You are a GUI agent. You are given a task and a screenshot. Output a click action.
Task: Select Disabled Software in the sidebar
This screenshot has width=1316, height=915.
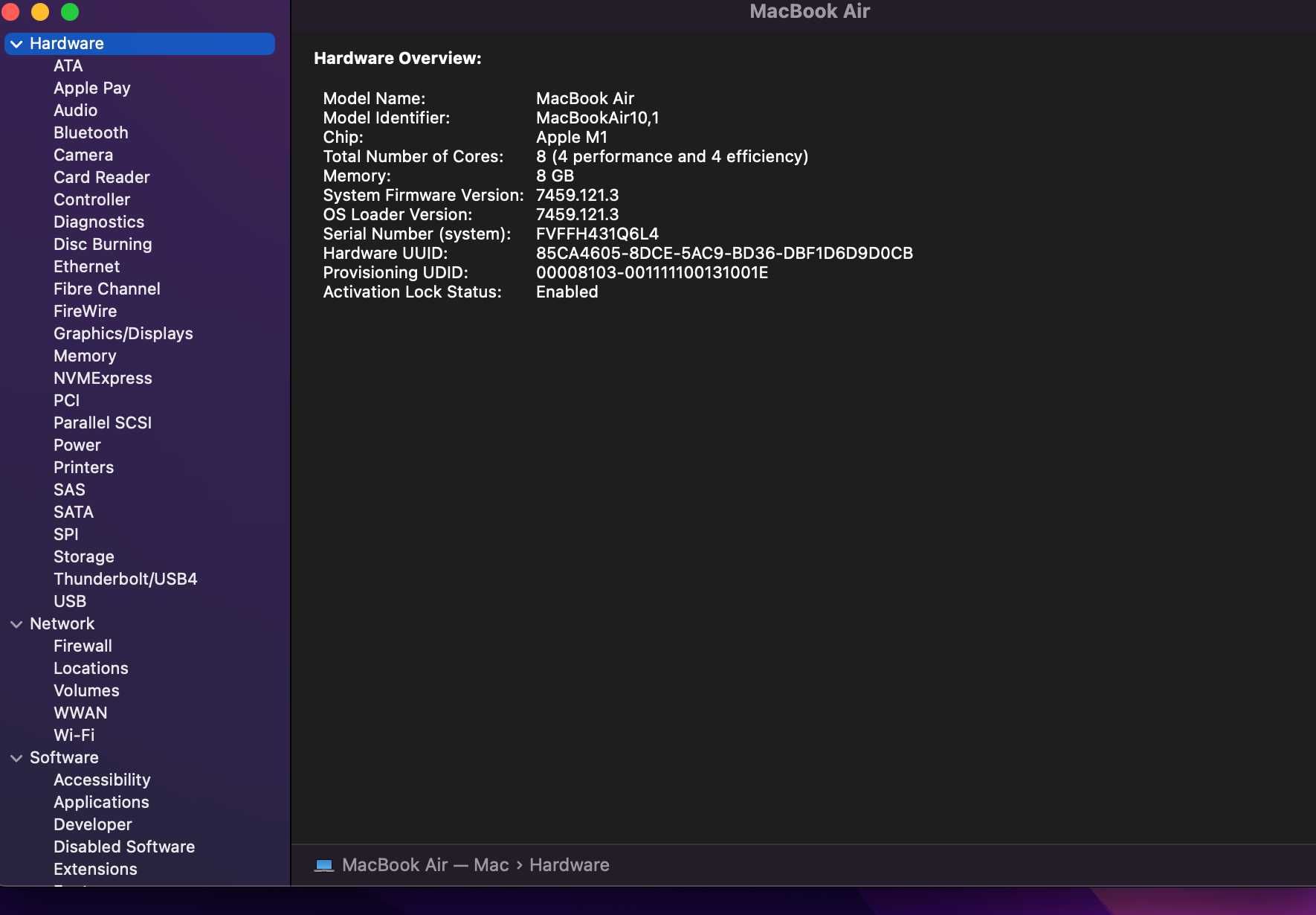tap(123, 847)
